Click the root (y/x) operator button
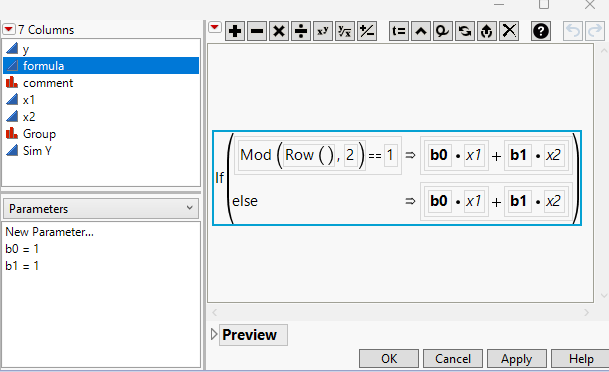 [345, 31]
